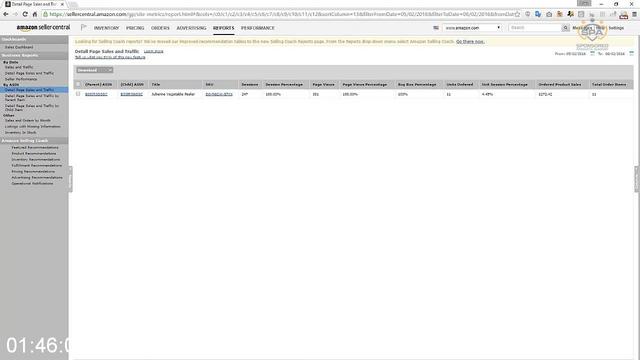
Task: Open Detail Page Sales and Traffic by Parent Item
Action: [x=32, y=98]
